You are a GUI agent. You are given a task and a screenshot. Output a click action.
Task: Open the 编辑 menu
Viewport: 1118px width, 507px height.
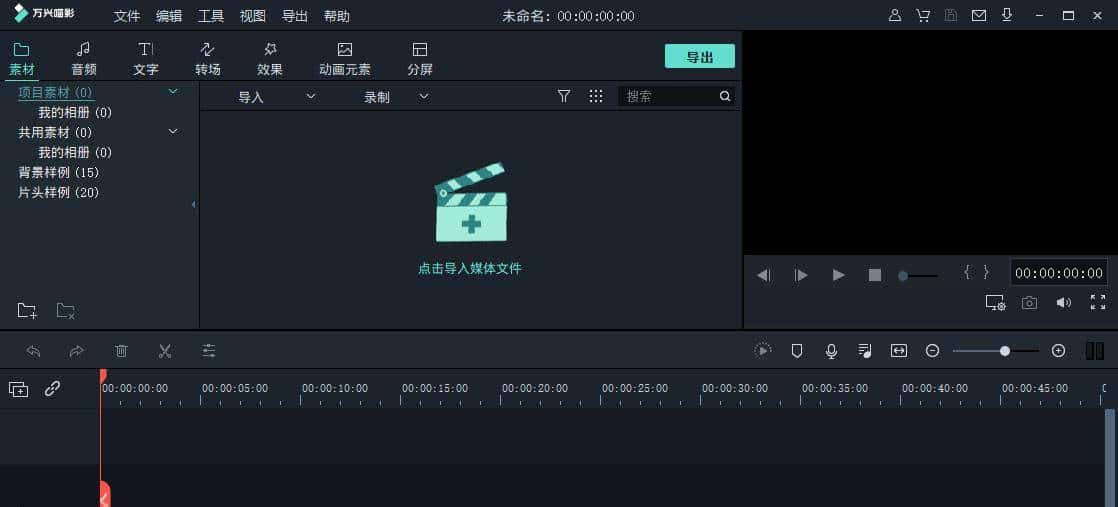click(169, 16)
